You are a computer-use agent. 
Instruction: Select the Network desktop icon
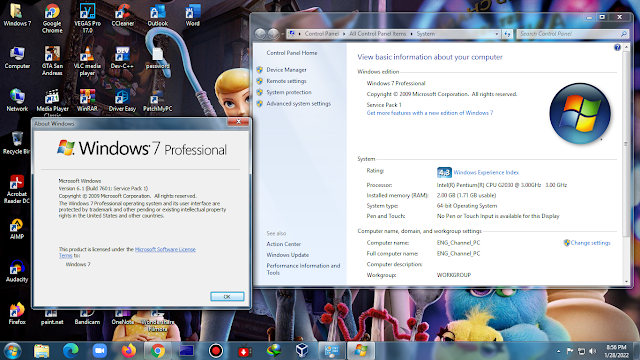17,100
